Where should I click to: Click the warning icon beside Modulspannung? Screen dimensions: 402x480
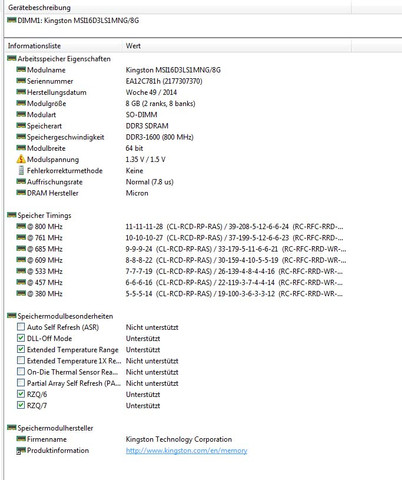[21, 159]
